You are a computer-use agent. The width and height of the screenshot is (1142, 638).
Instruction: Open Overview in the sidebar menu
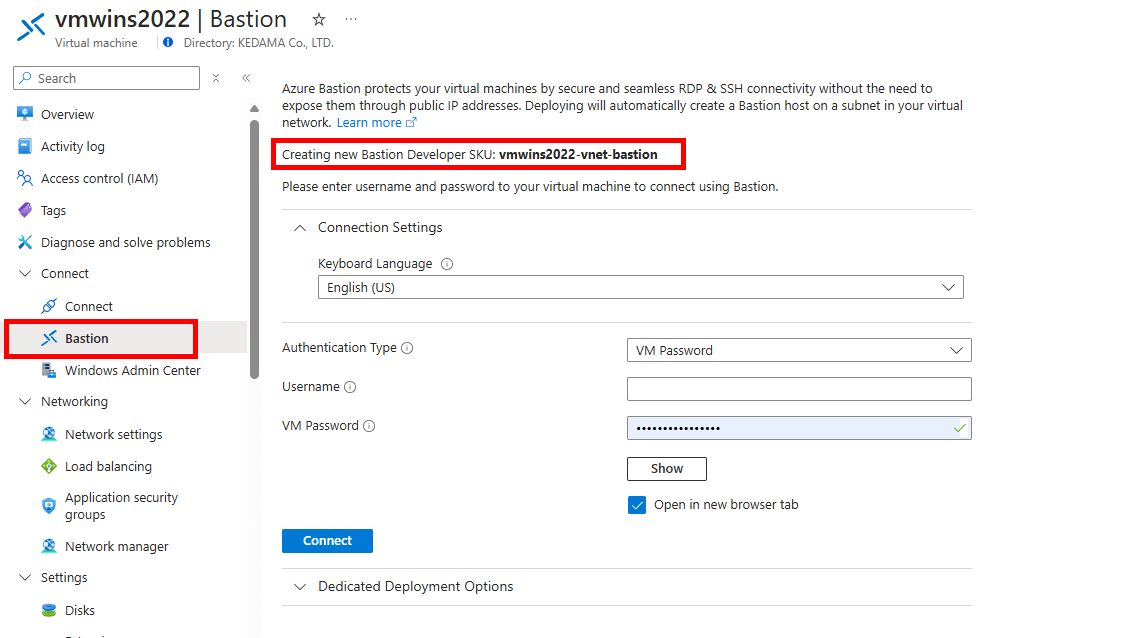pyautogui.click(x=67, y=114)
